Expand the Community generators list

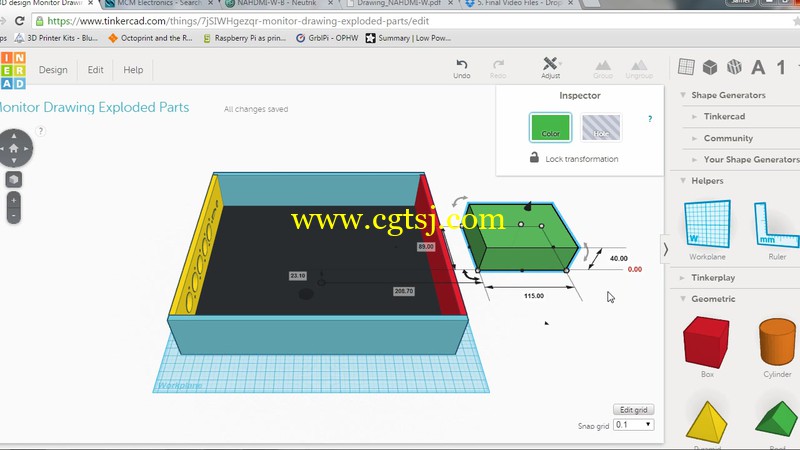(694, 138)
